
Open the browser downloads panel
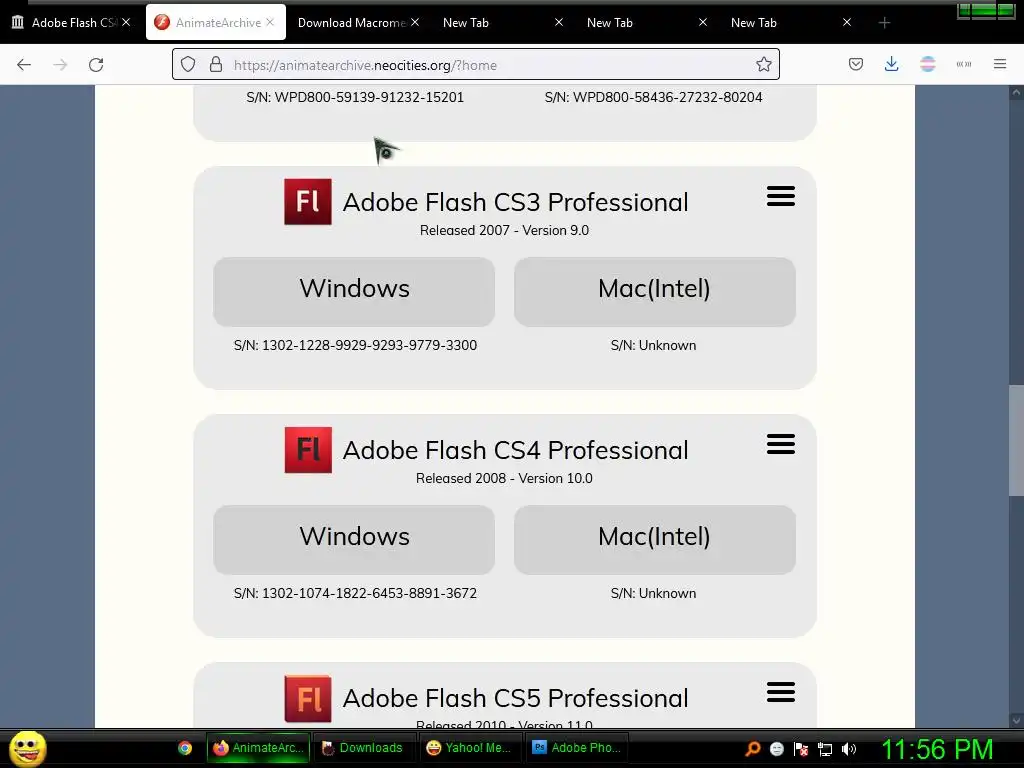(891, 64)
